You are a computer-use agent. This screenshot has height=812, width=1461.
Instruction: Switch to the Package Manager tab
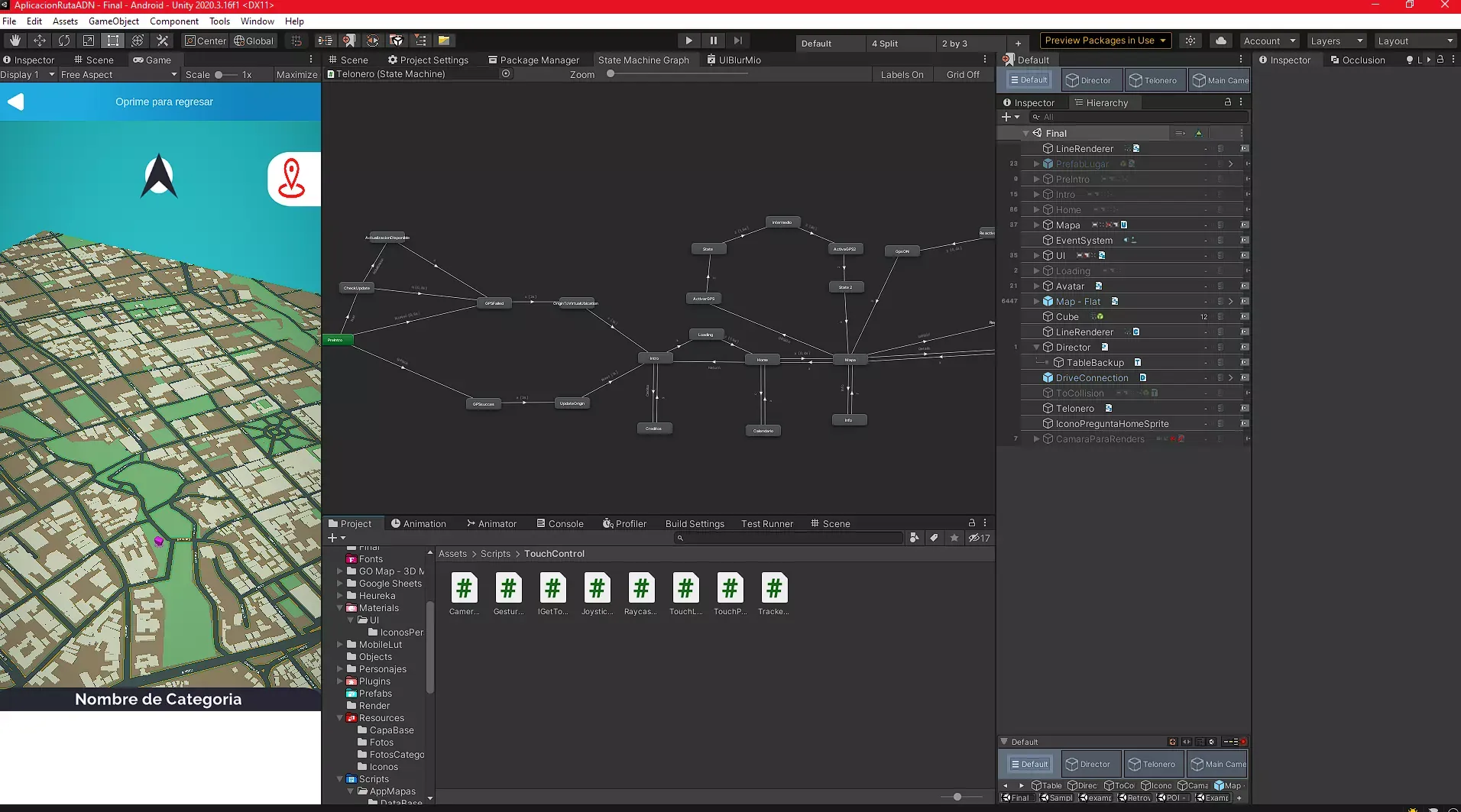533,60
